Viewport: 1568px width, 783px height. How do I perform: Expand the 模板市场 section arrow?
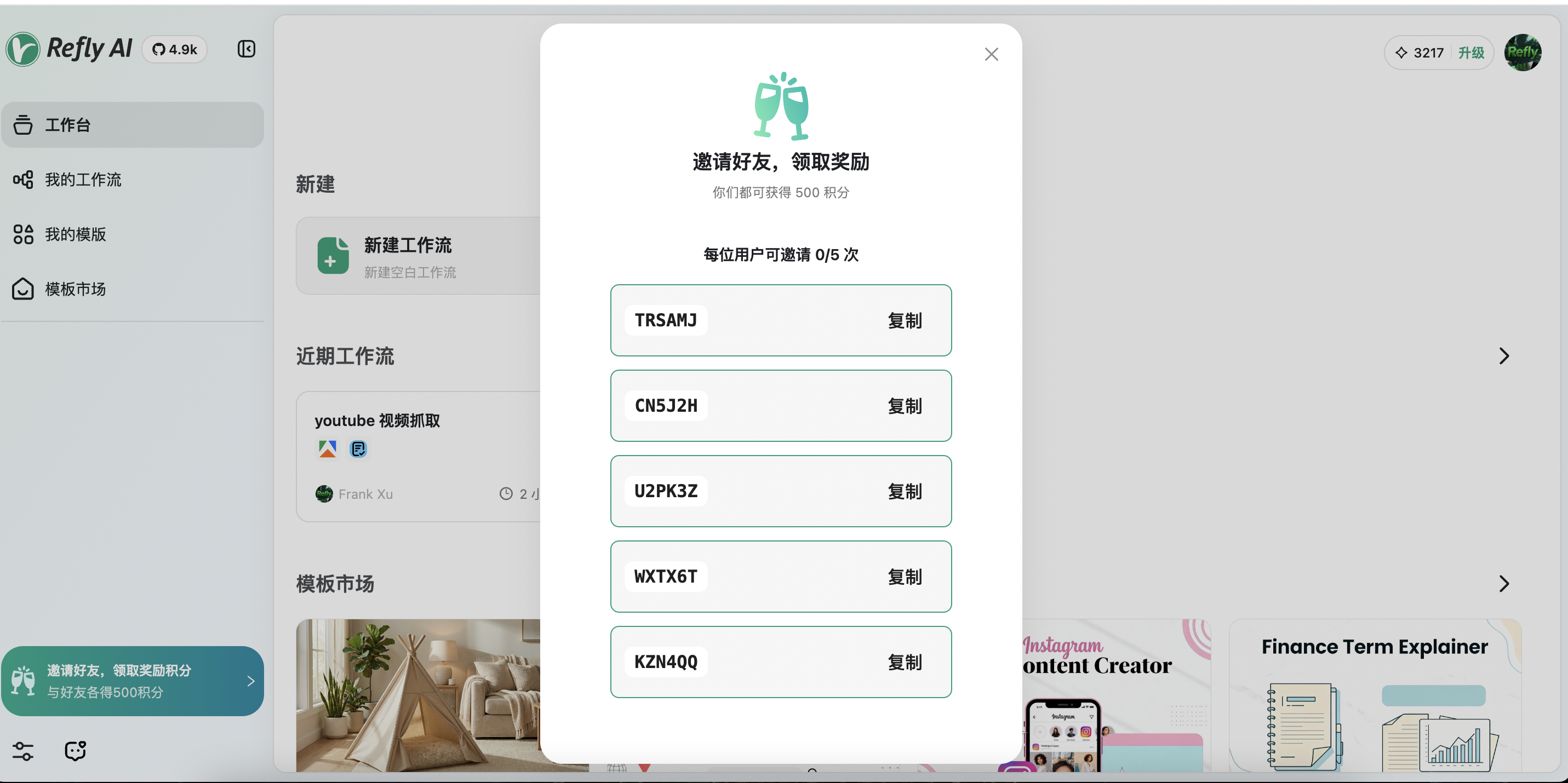pyautogui.click(x=1503, y=584)
